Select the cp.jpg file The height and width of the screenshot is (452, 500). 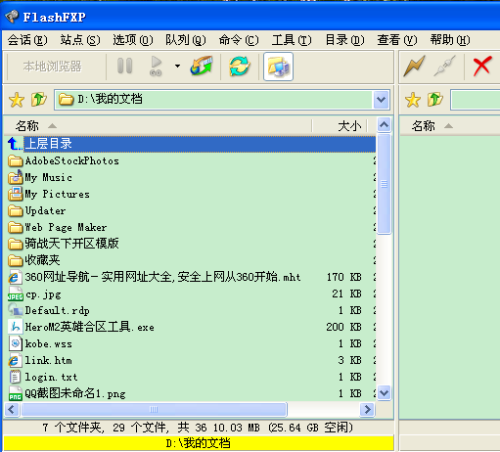(x=43, y=294)
